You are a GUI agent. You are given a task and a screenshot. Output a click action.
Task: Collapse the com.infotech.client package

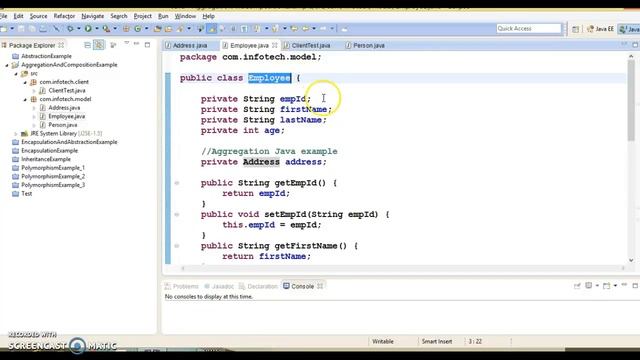click(25, 82)
